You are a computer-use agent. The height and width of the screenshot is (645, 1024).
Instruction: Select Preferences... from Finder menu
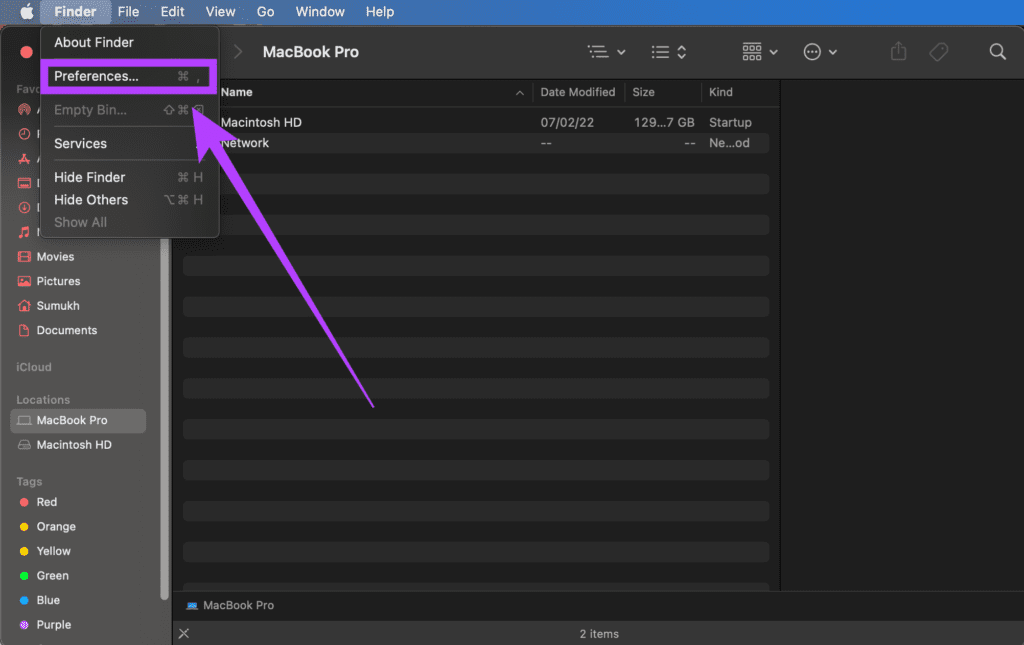(x=129, y=76)
